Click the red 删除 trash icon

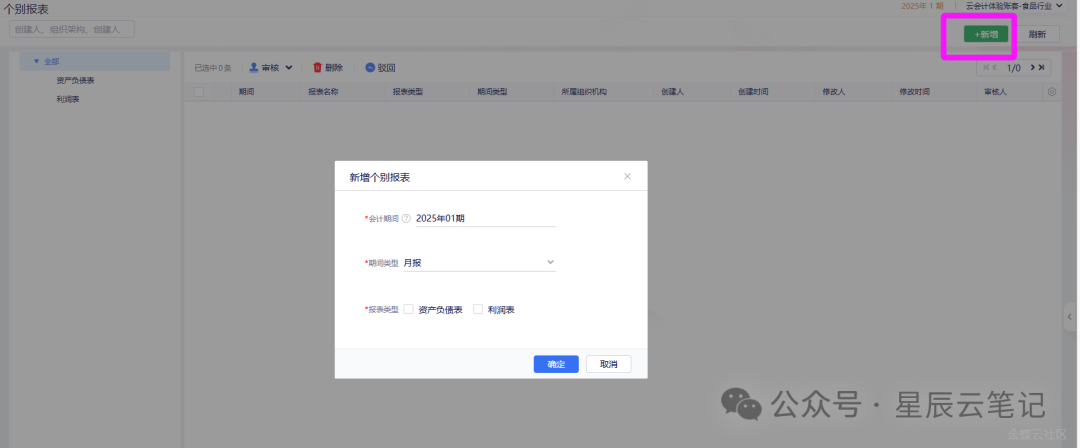[318, 68]
